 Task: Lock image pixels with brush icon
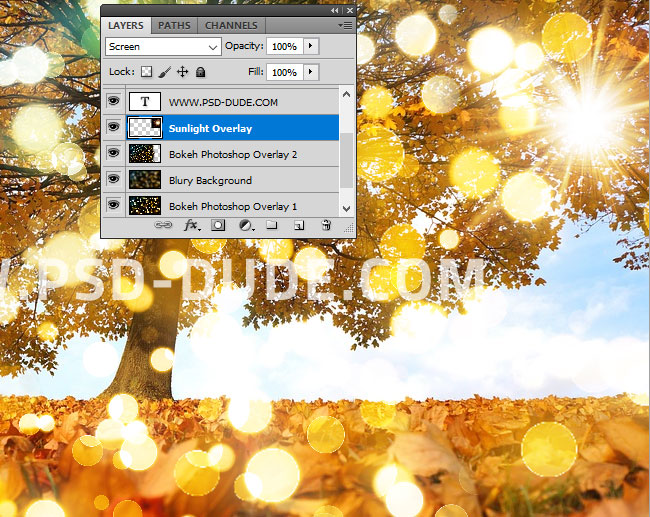pyautogui.click(x=165, y=72)
